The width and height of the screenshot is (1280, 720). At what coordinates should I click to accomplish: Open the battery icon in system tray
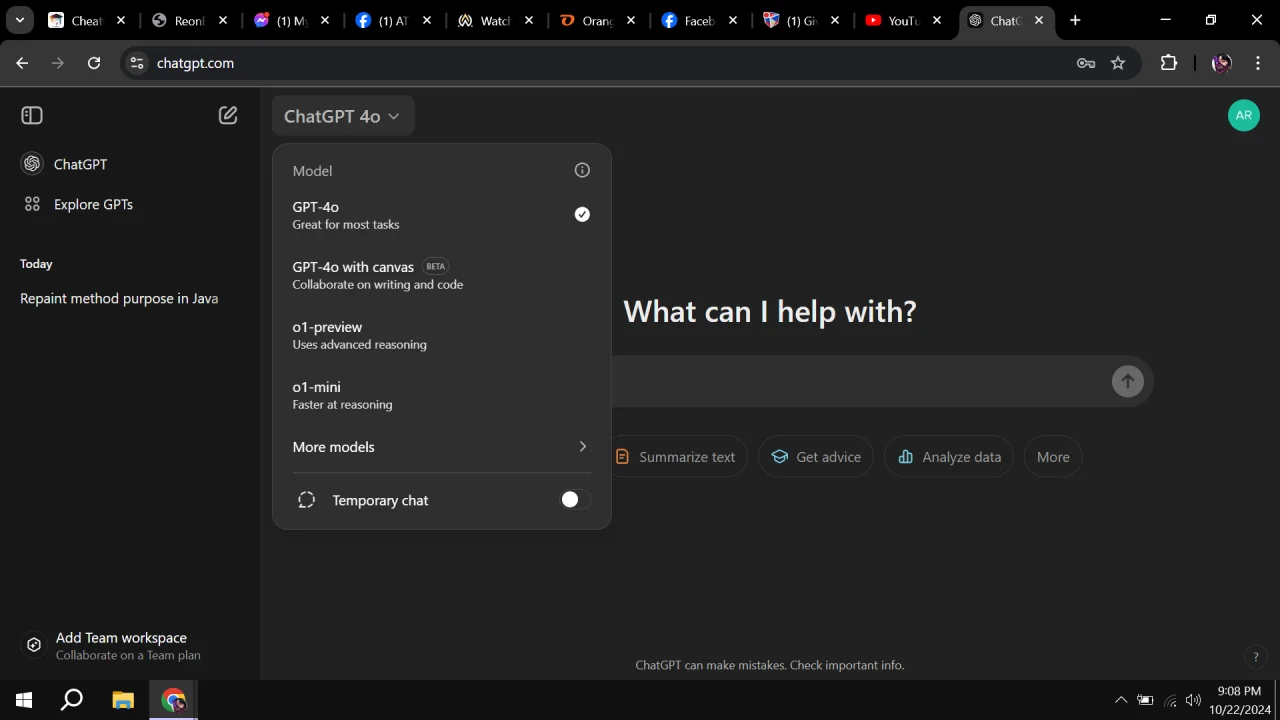[x=1145, y=700]
